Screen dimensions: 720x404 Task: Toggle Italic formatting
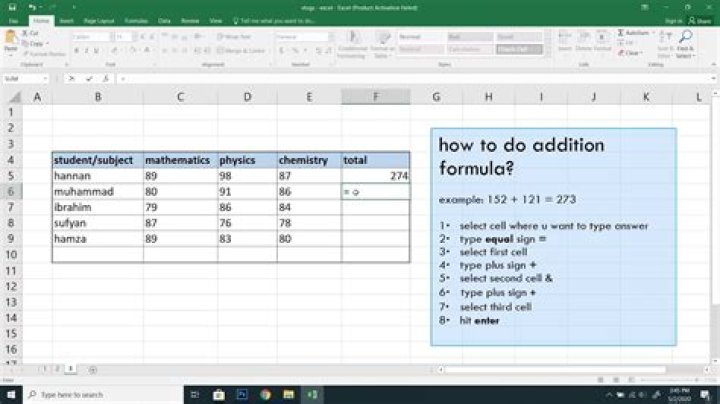(86, 51)
